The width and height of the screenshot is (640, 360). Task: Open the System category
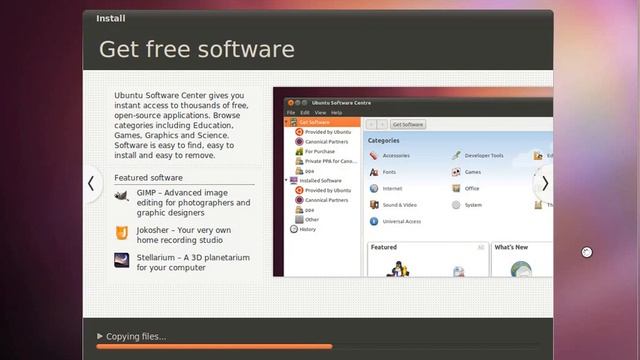(467, 205)
